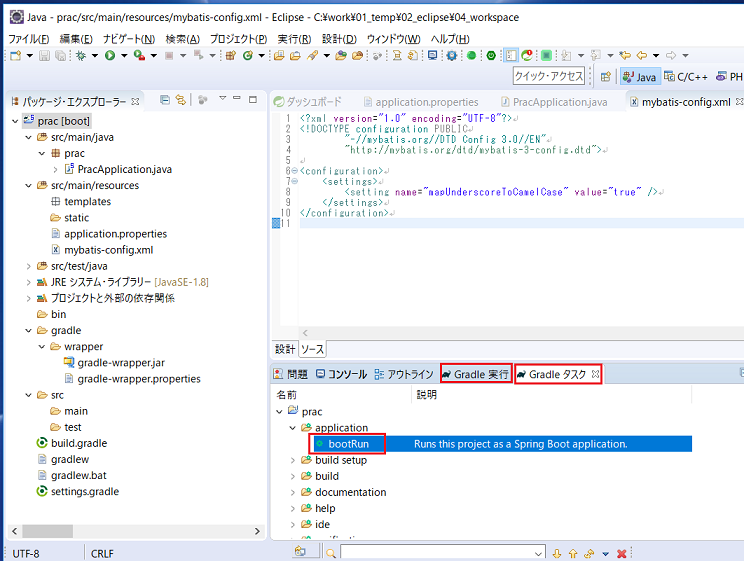Screen dimensions: 744x561
Task: Select mybatis-config.xml in Package Explorer
Action: (109, 250)
